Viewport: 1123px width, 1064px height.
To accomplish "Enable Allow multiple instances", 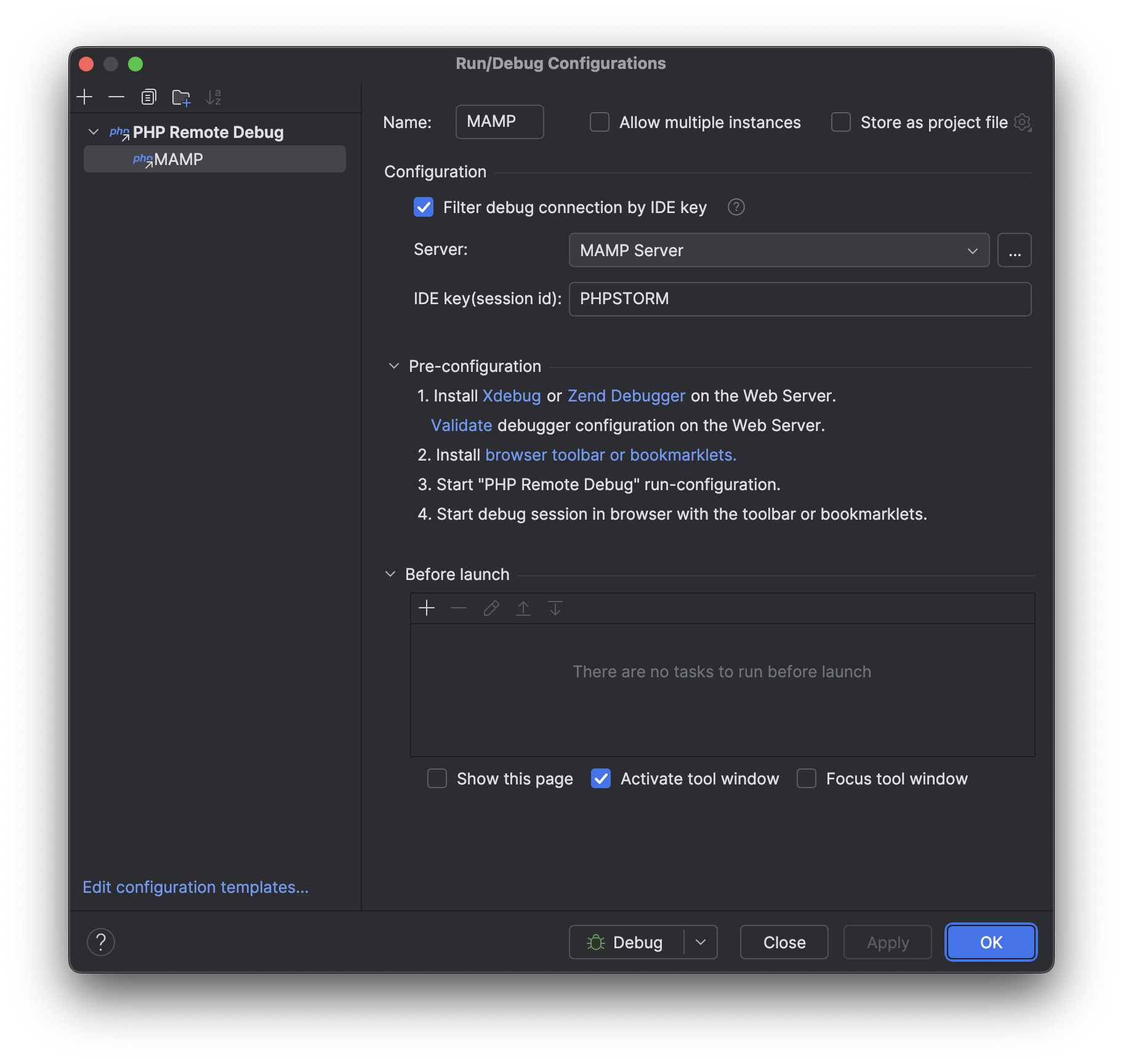I will click(x=599, y=122).
